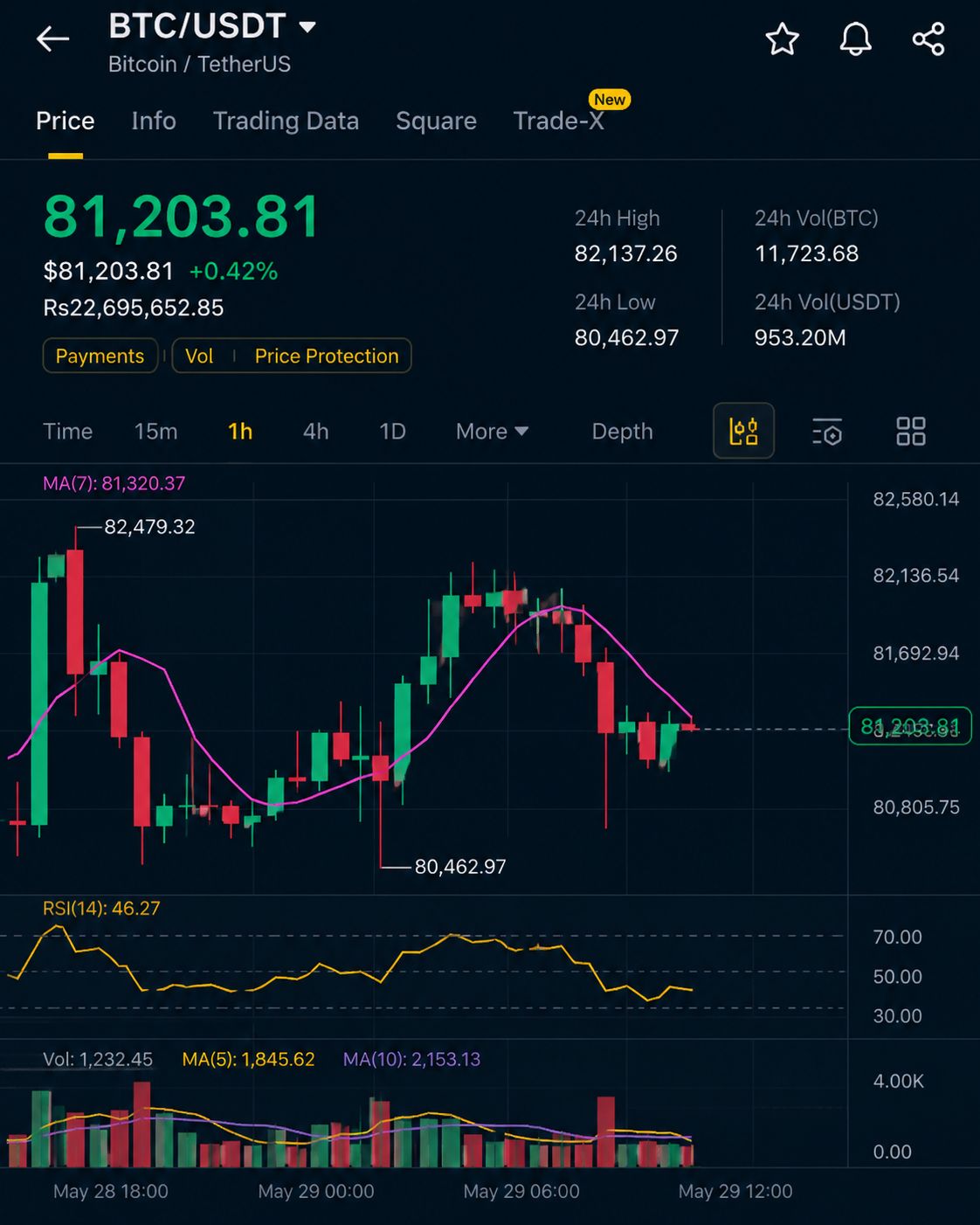980x1225 pixels.
Task: Expand the More timeframe dropdown
Action: [492, 432]
